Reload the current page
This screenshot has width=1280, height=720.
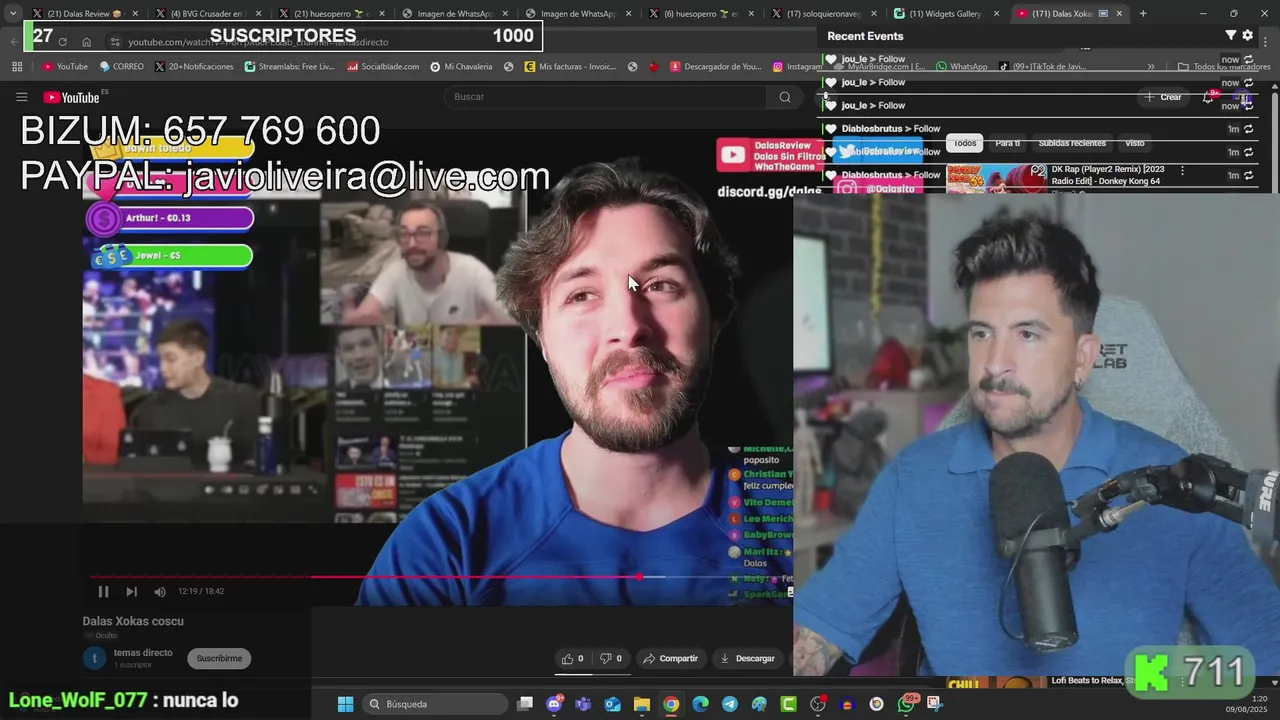coord(62,42)
